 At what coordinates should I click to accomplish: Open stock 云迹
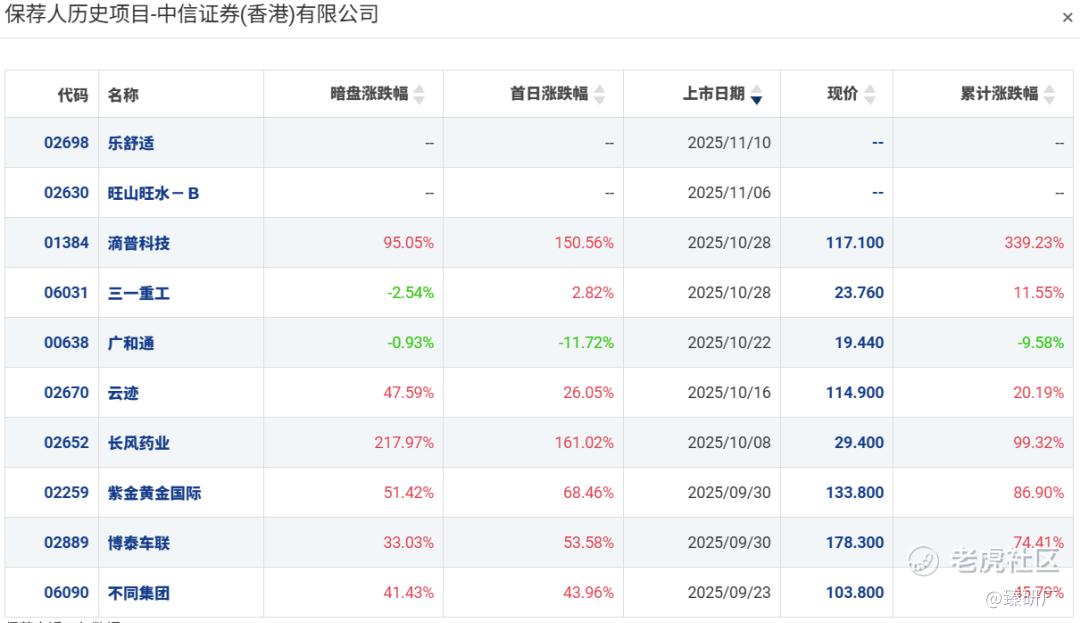tap(123, 393)
